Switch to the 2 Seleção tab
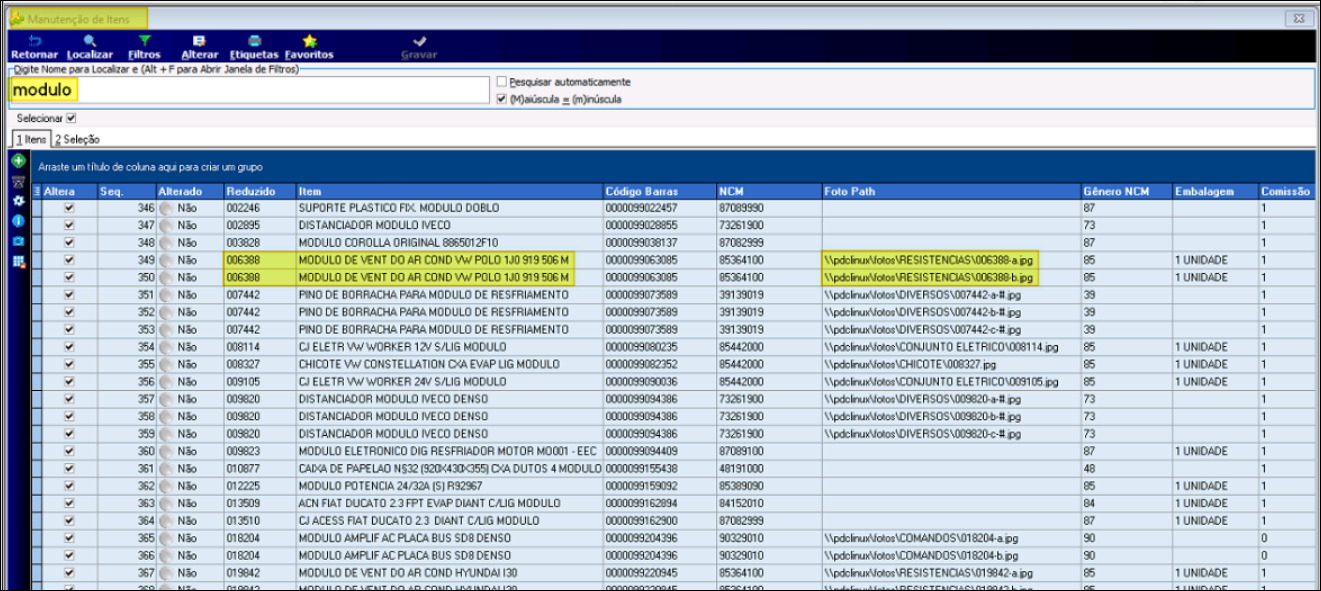This screenshot has height=591, width=1321. point(77,139)
